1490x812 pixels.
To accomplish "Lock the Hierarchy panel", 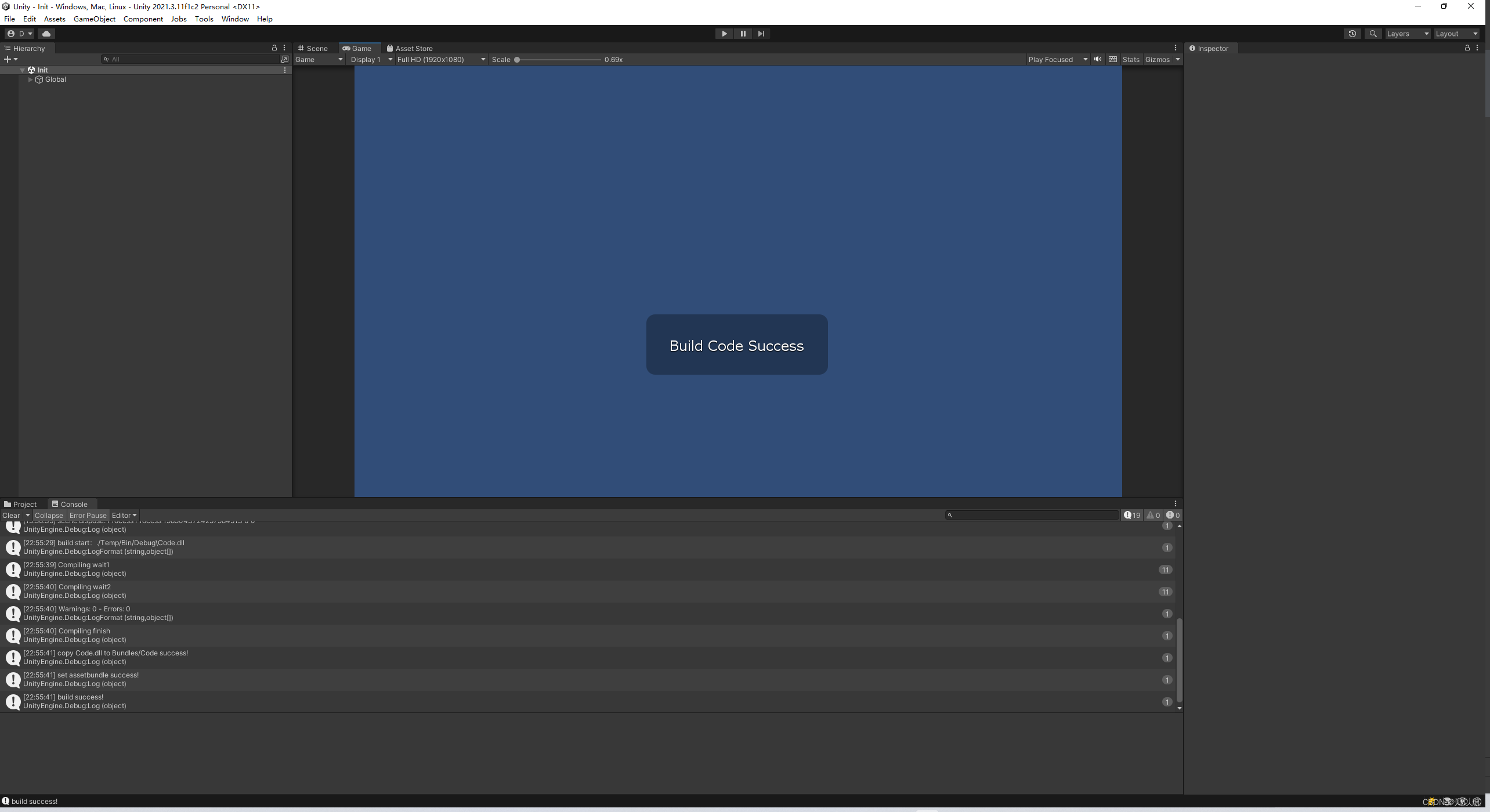I will (x=274, y=48).
